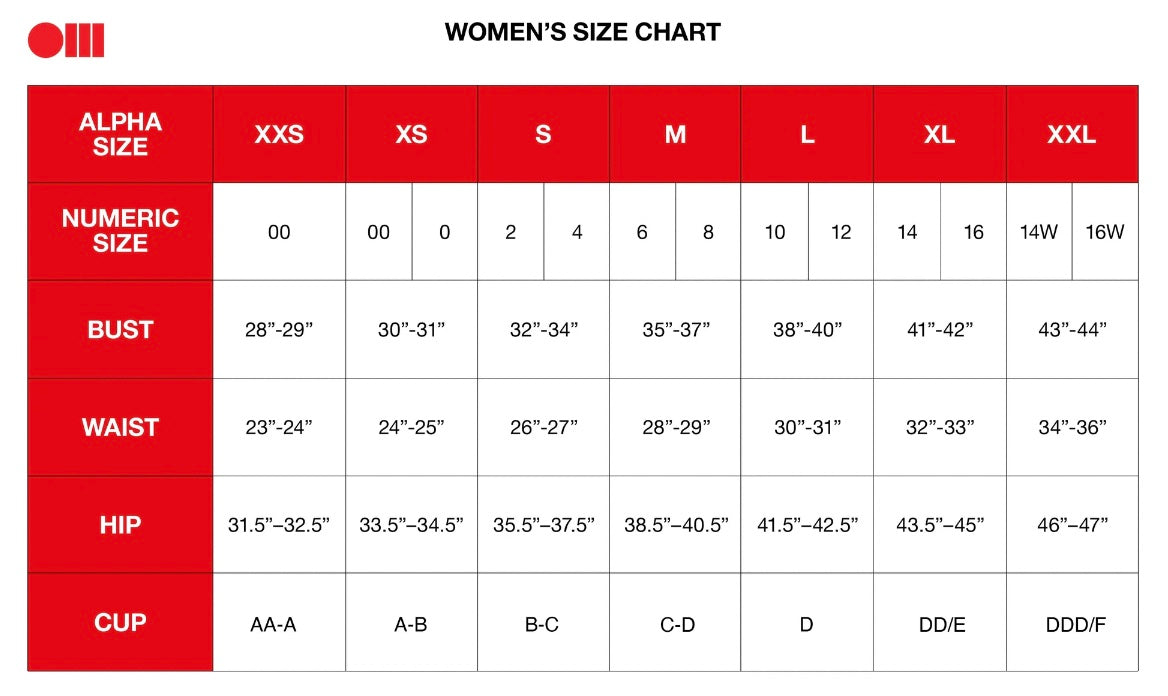Click numeric size 8 cell
1168x696 pixels.
pyautogui.click(x=708, y=232)
